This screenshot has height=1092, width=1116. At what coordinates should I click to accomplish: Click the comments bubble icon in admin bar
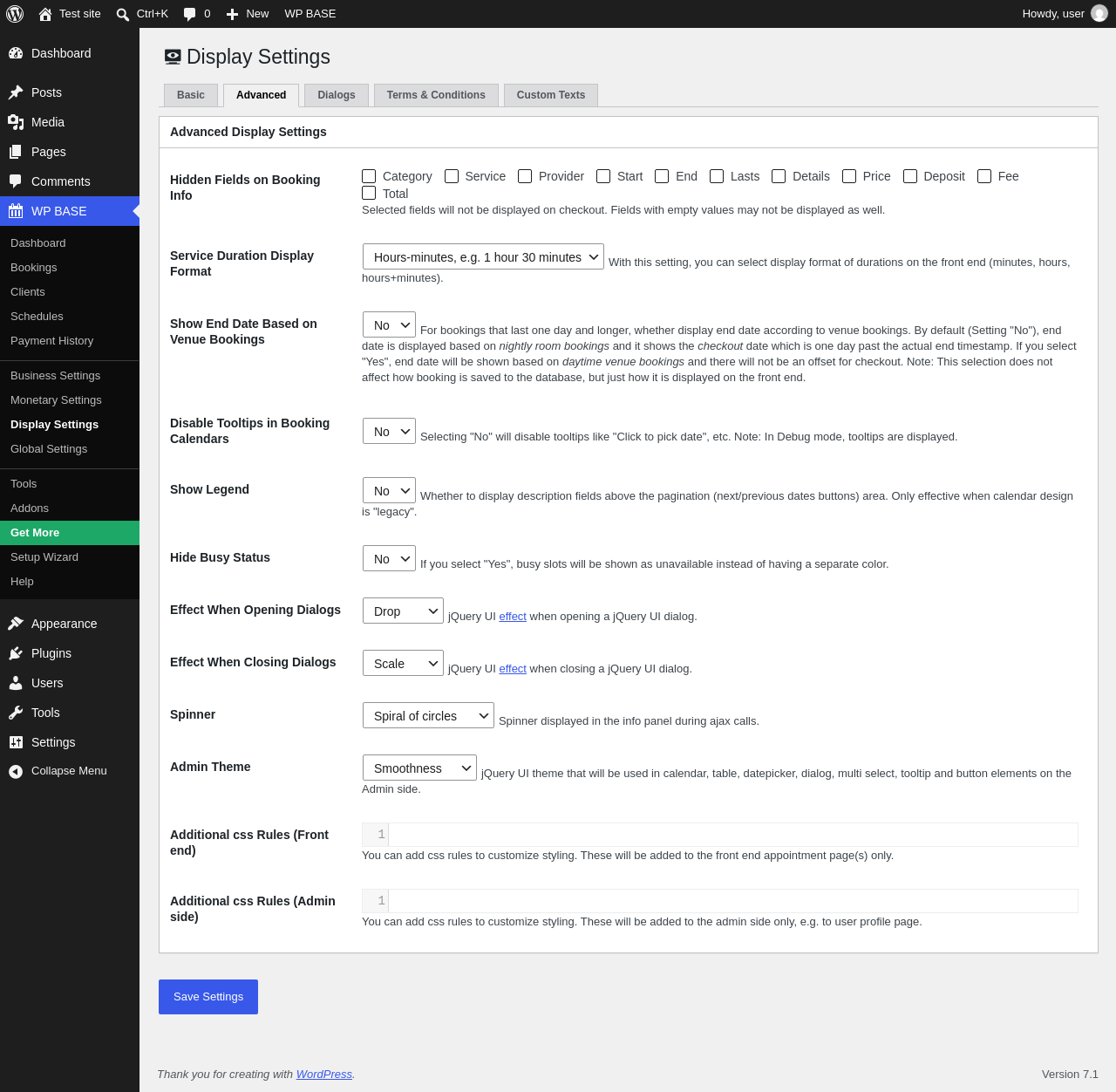pyautogui.click(x=190, y=14)
